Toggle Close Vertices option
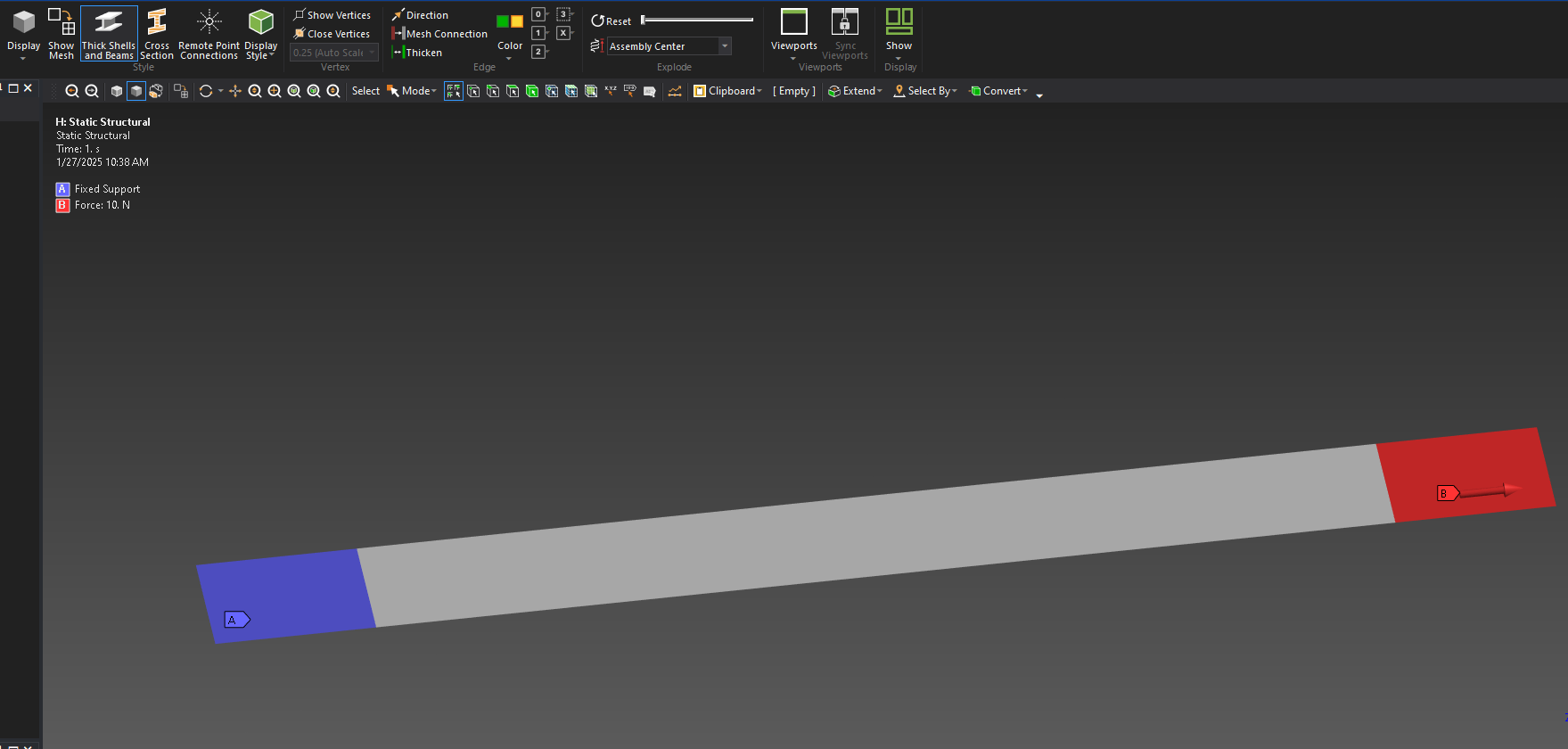 click(x=332, y=34)
